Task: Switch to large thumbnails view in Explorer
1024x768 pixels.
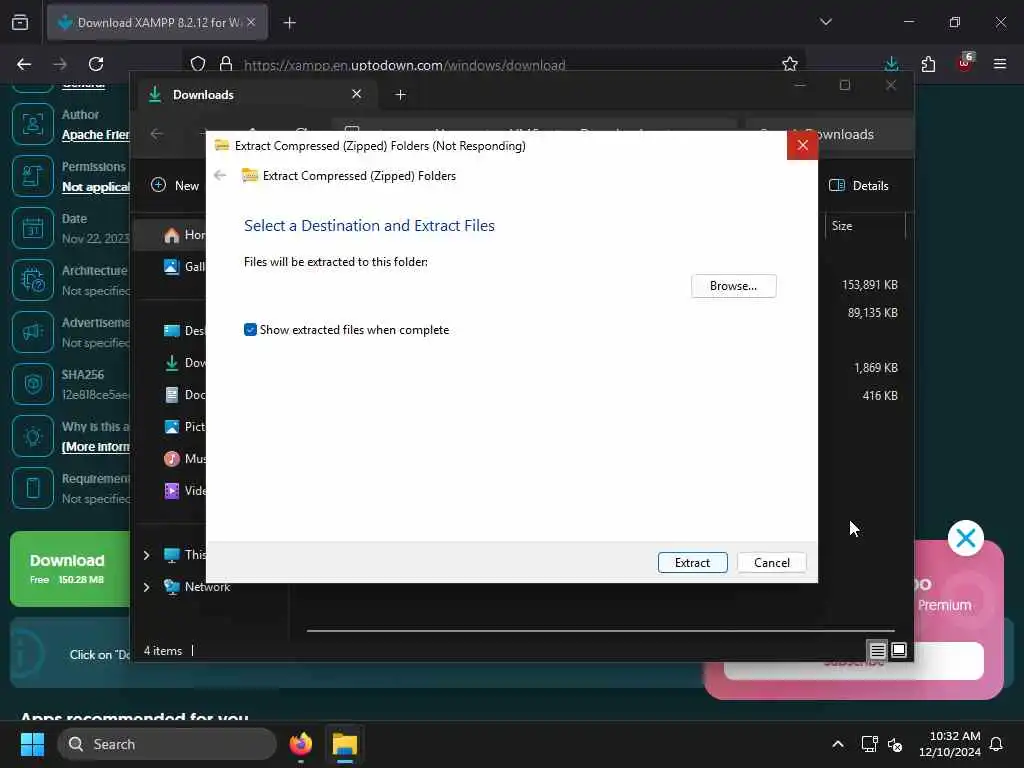Action: point(899,650)
